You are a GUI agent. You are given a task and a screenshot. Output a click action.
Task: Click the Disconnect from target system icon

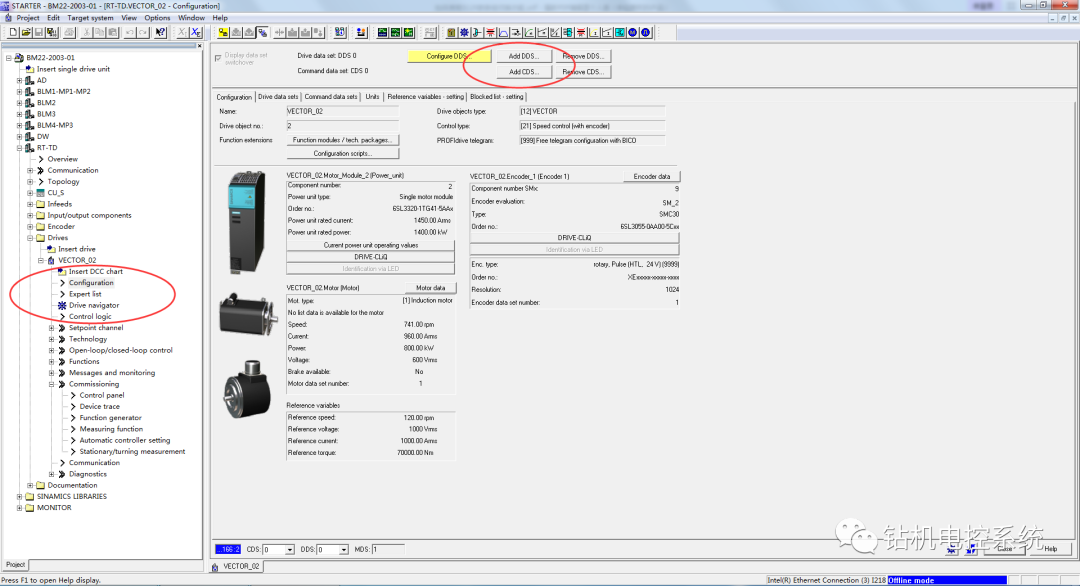pos(262,32)
